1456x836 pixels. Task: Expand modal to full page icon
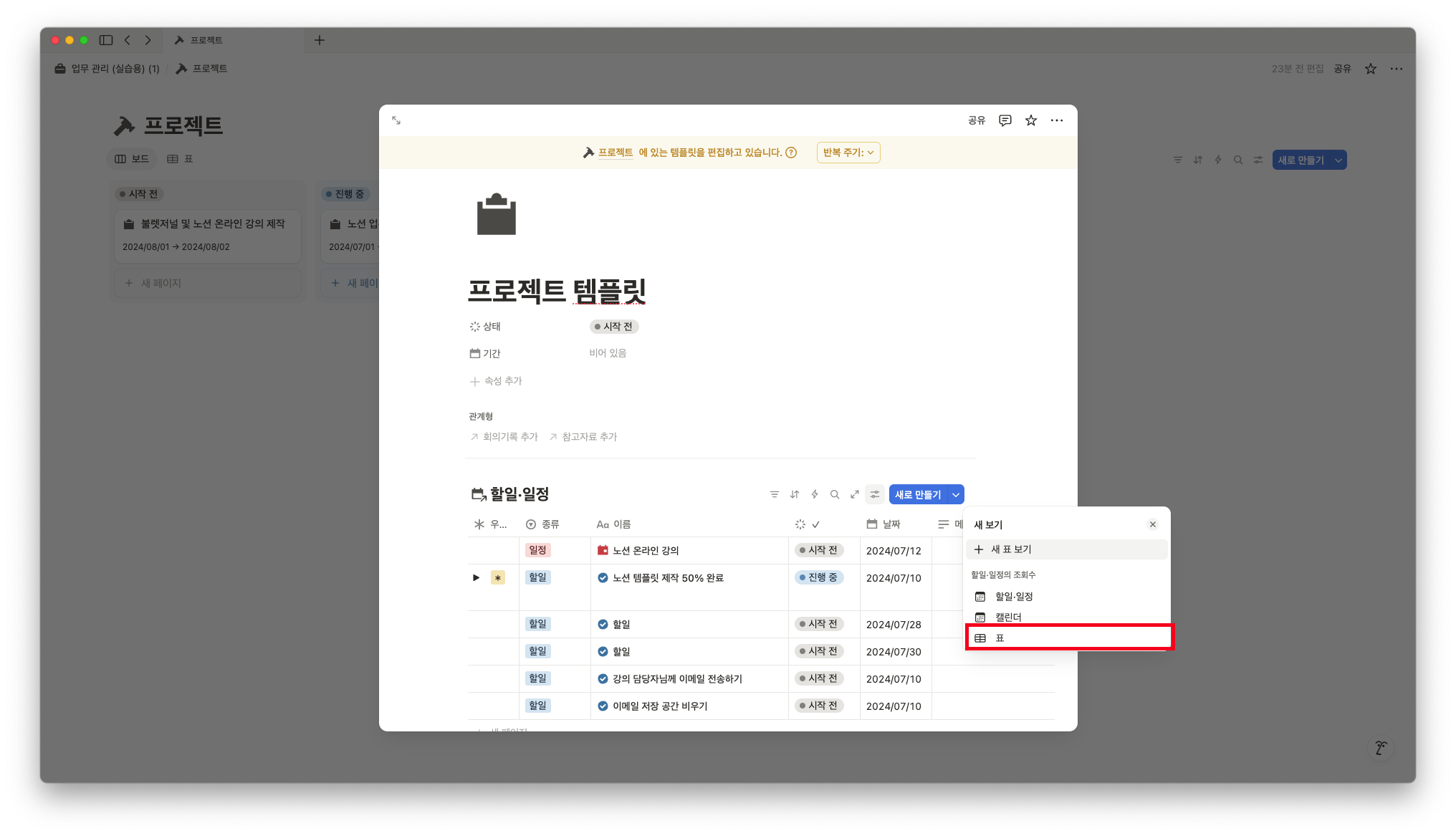(396, 120)
